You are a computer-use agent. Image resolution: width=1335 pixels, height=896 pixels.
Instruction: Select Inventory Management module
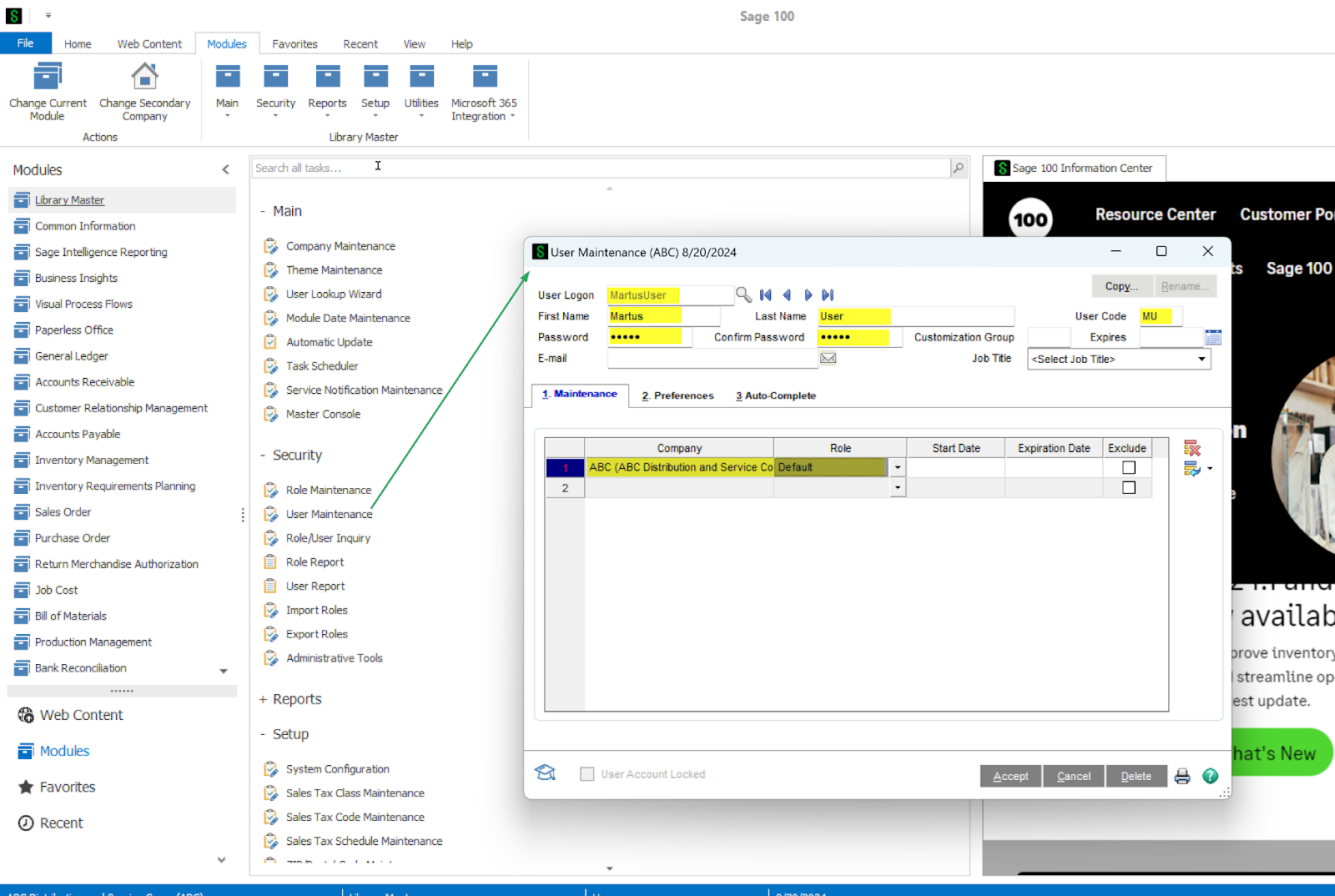[92, 460]
